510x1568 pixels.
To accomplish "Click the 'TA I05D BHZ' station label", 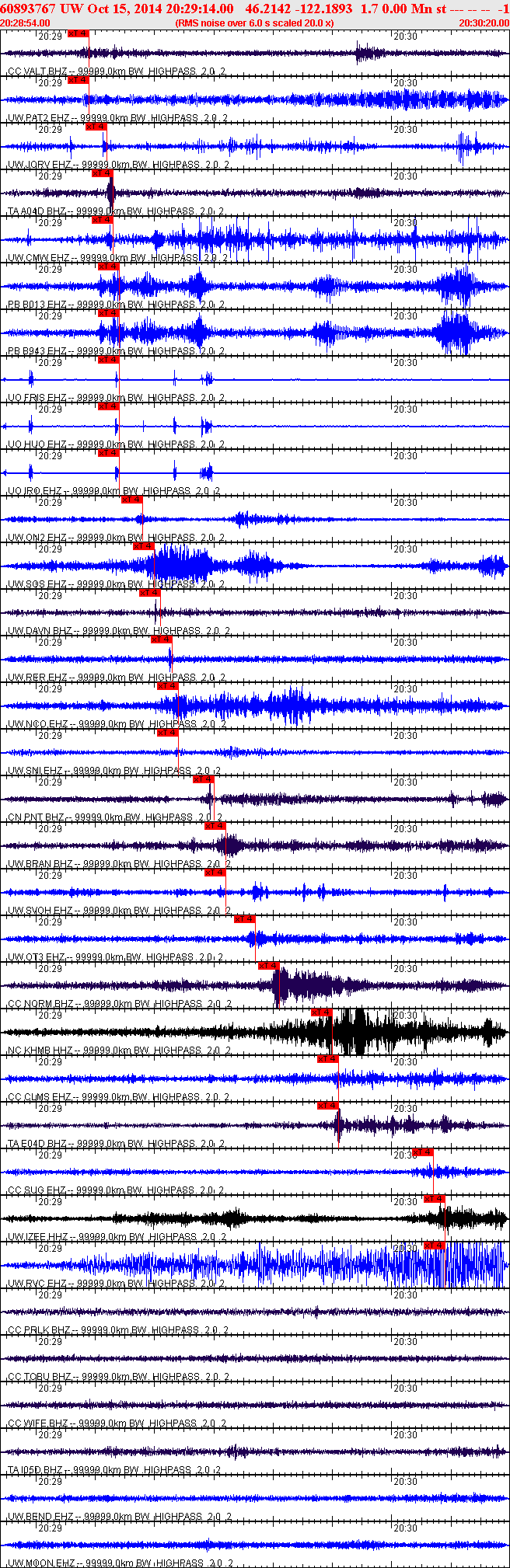I will point(37,1470).
